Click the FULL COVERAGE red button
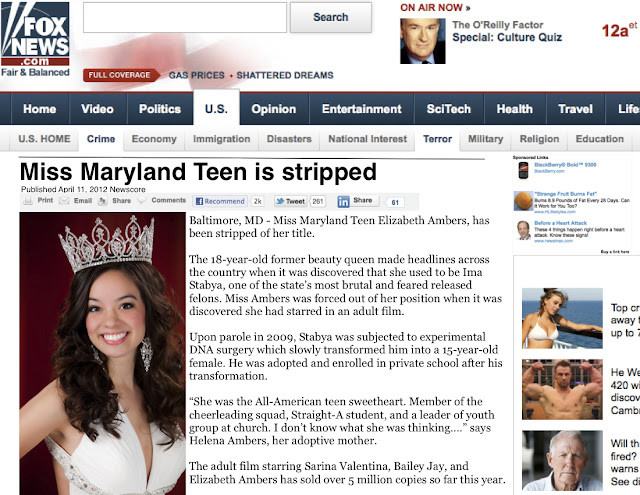The image size is (640, 495). 120,75
